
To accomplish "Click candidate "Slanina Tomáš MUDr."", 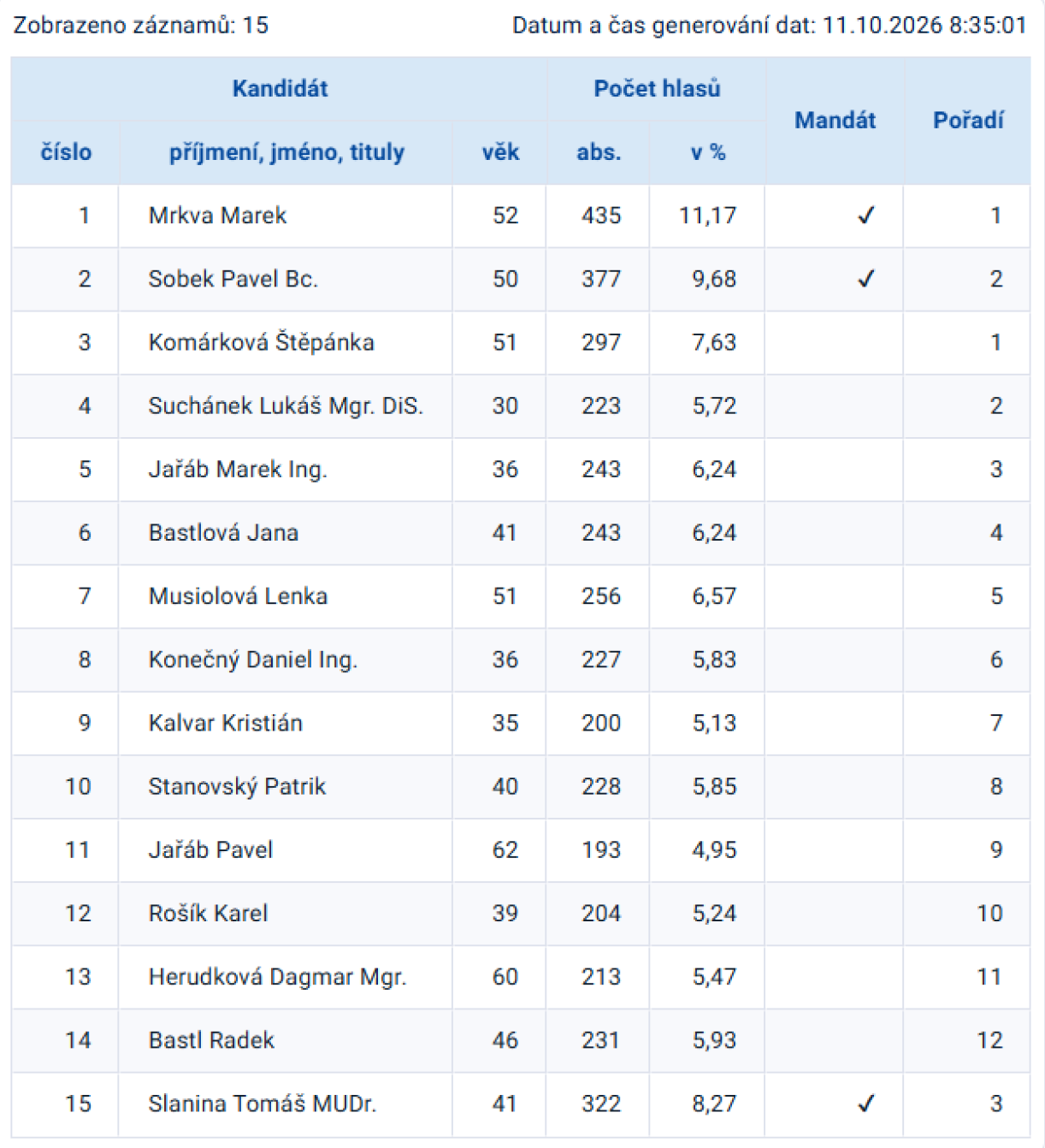I will pos(262,1104).
